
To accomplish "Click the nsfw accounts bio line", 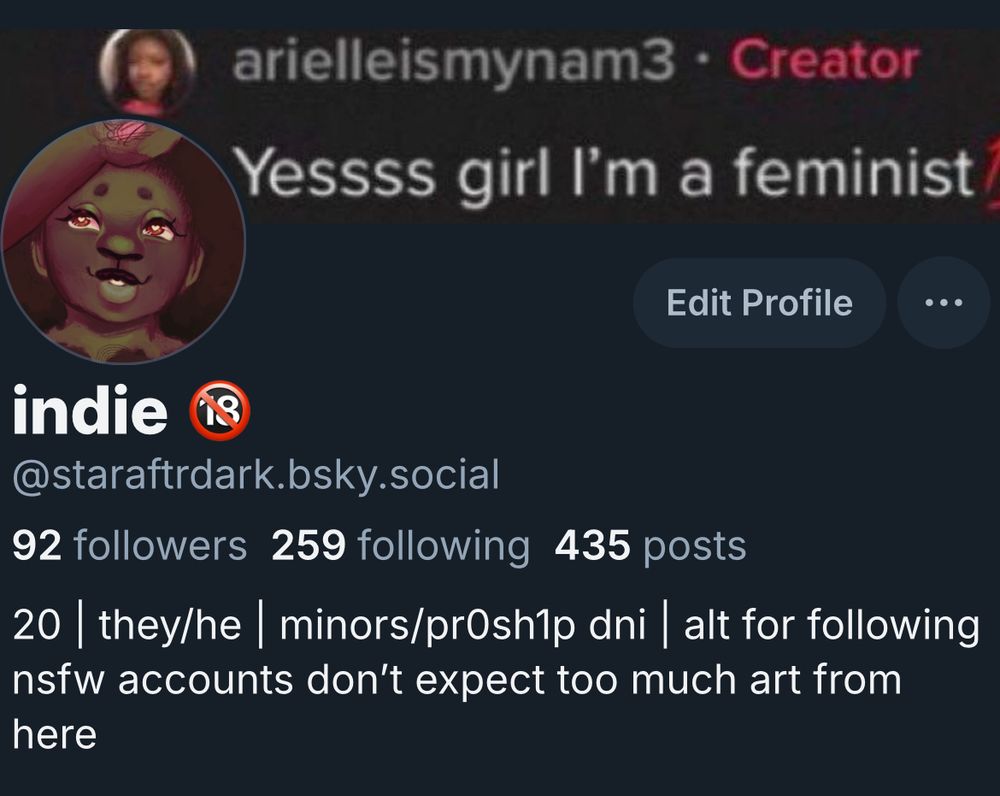I will pos(457,680).
